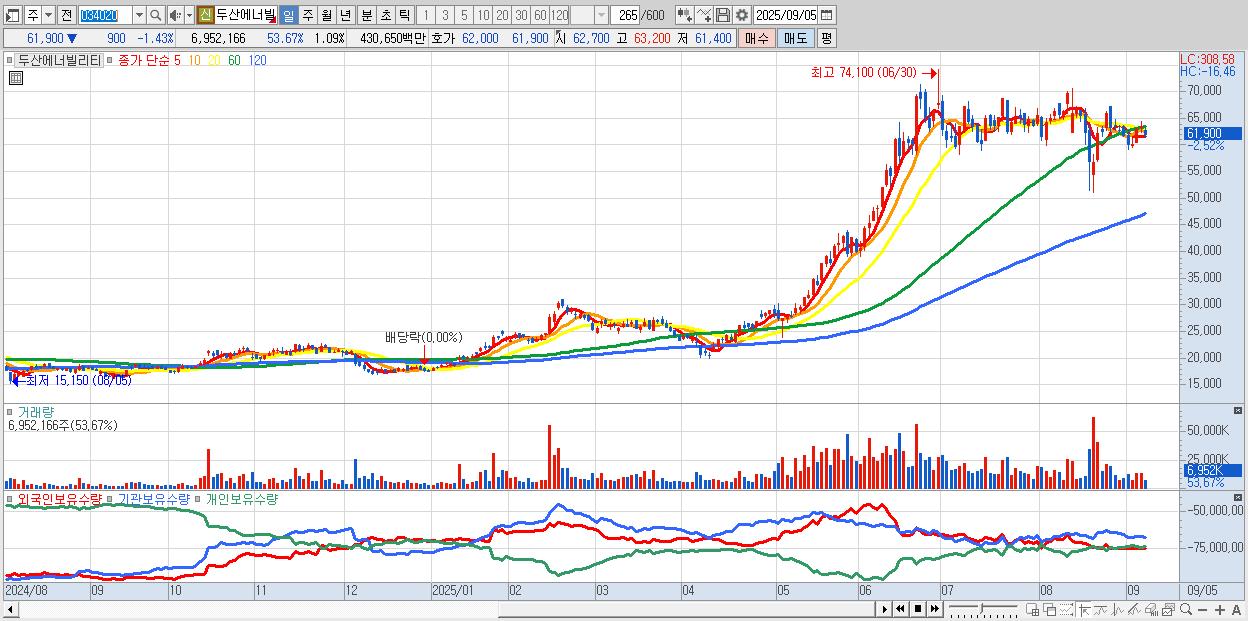Click the chart image overlay icon
This screenshot has height=621, width=1248.
click(1169, 610)
